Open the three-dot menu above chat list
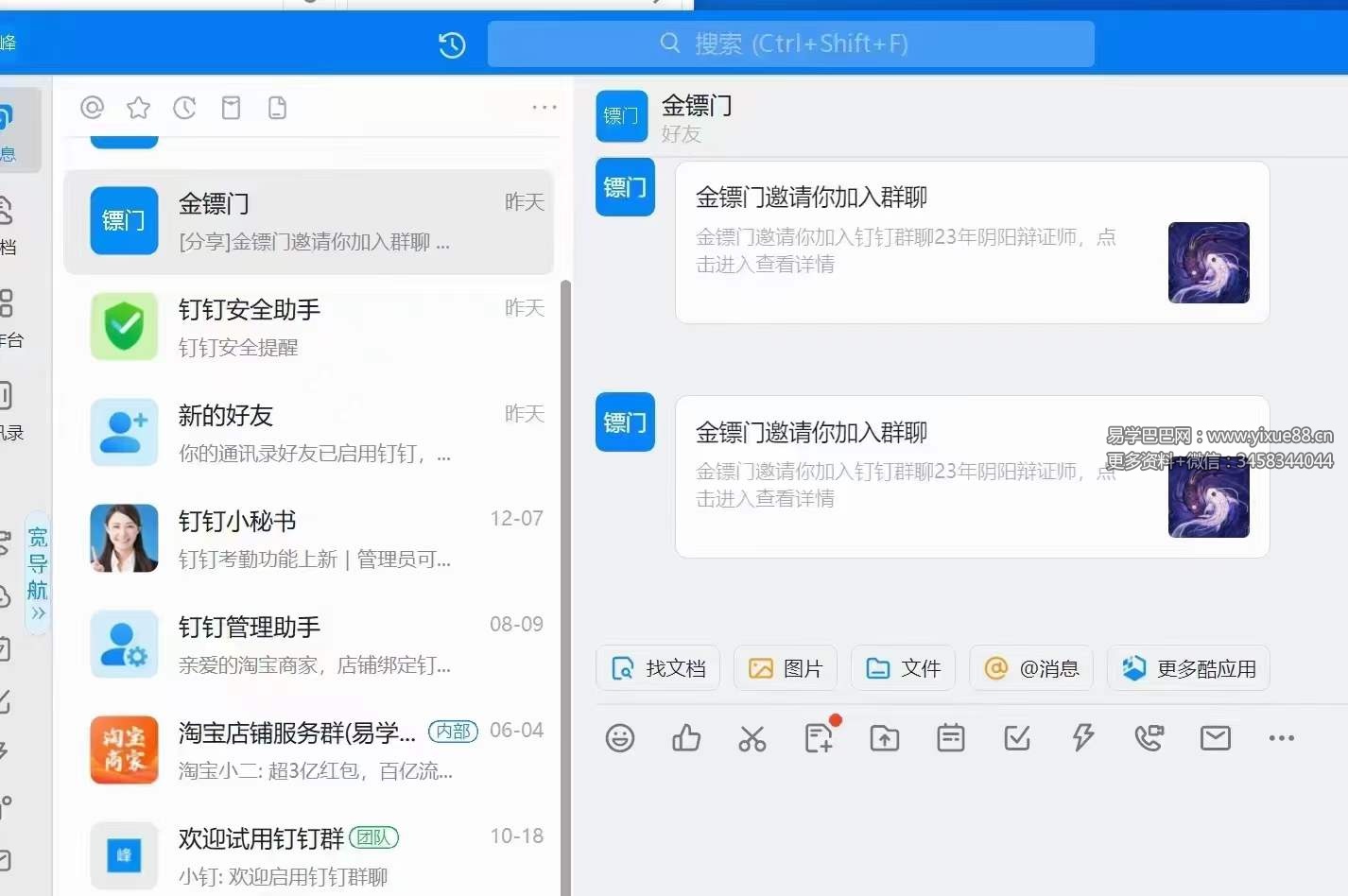The height and width of the screenshot is (896, 1348). pyautogui.click(x=544, y=108)
